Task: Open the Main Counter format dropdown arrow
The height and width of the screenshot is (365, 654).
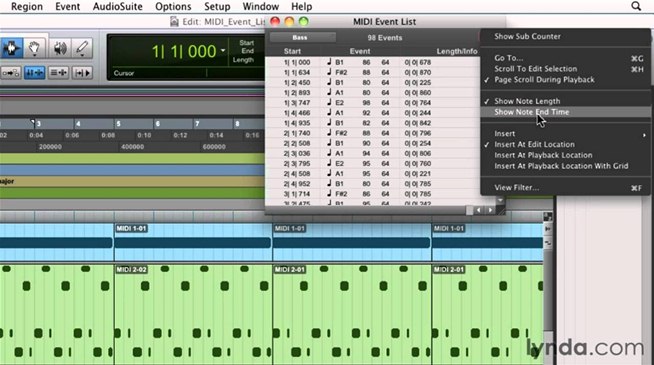Action: [x=223, y=51]
